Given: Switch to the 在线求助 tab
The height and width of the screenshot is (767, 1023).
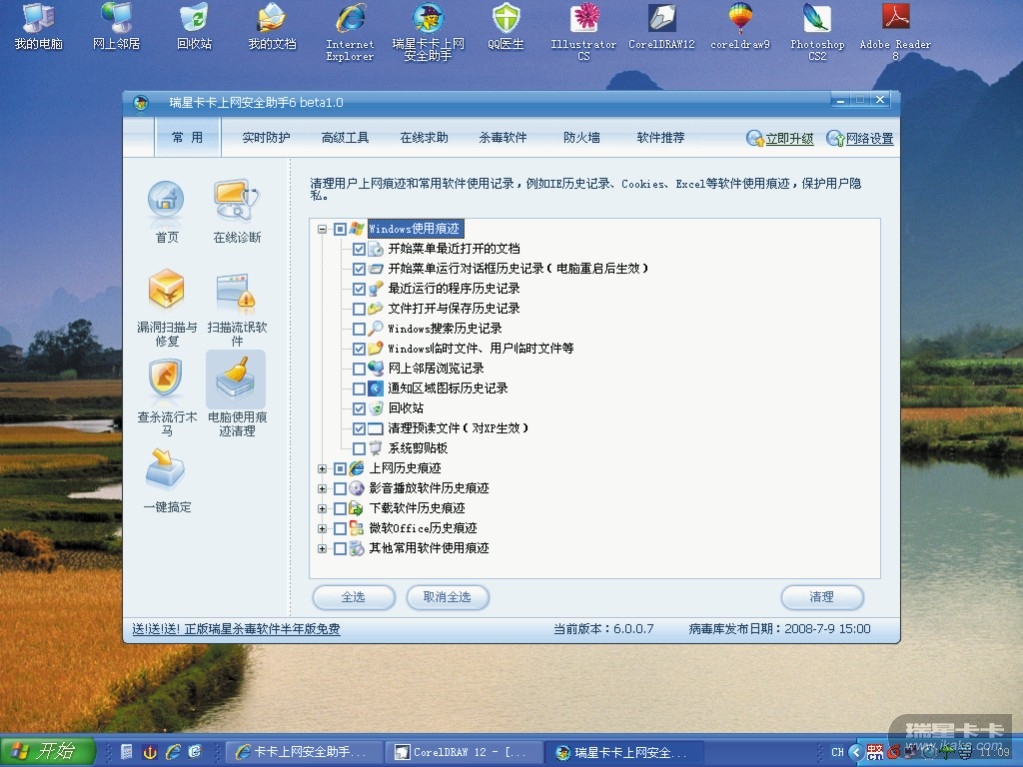Looking at the screenshot, I should pyautogui.click(x=424, y=138).
